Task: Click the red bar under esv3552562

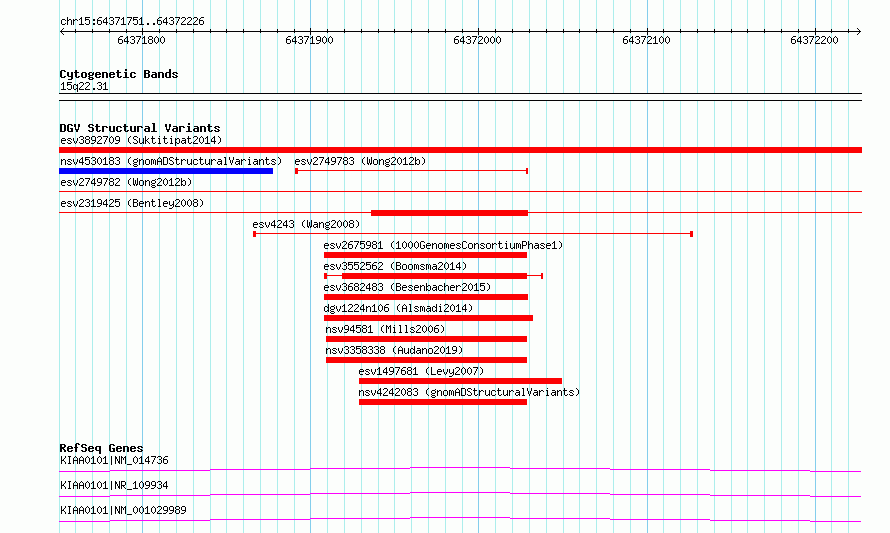Action: (x=434, y=276)
